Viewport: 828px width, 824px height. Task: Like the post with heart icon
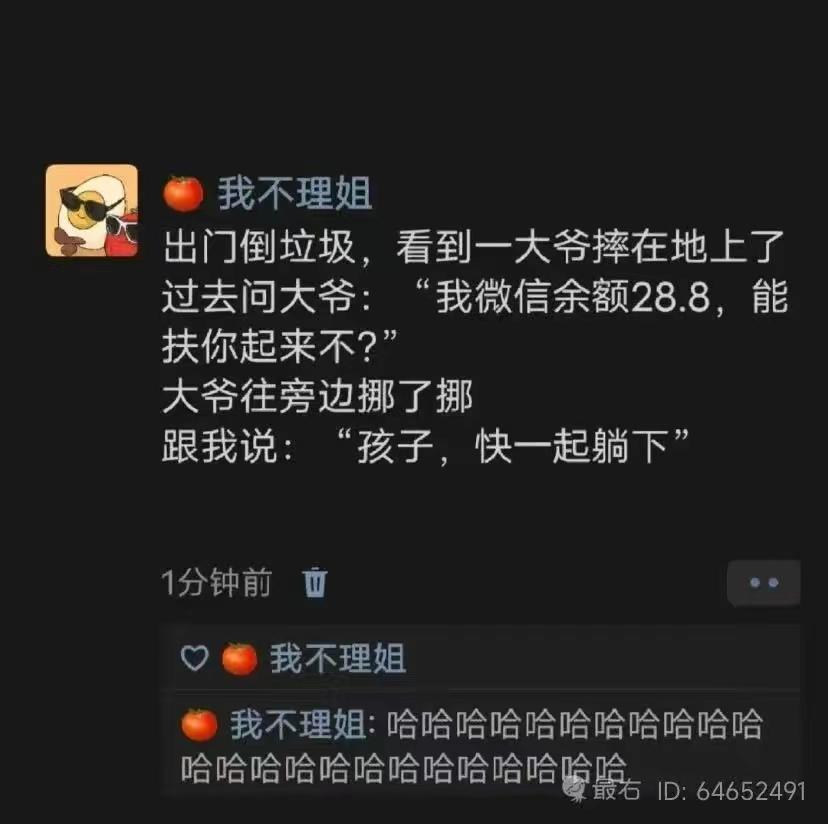coord(194,658)
